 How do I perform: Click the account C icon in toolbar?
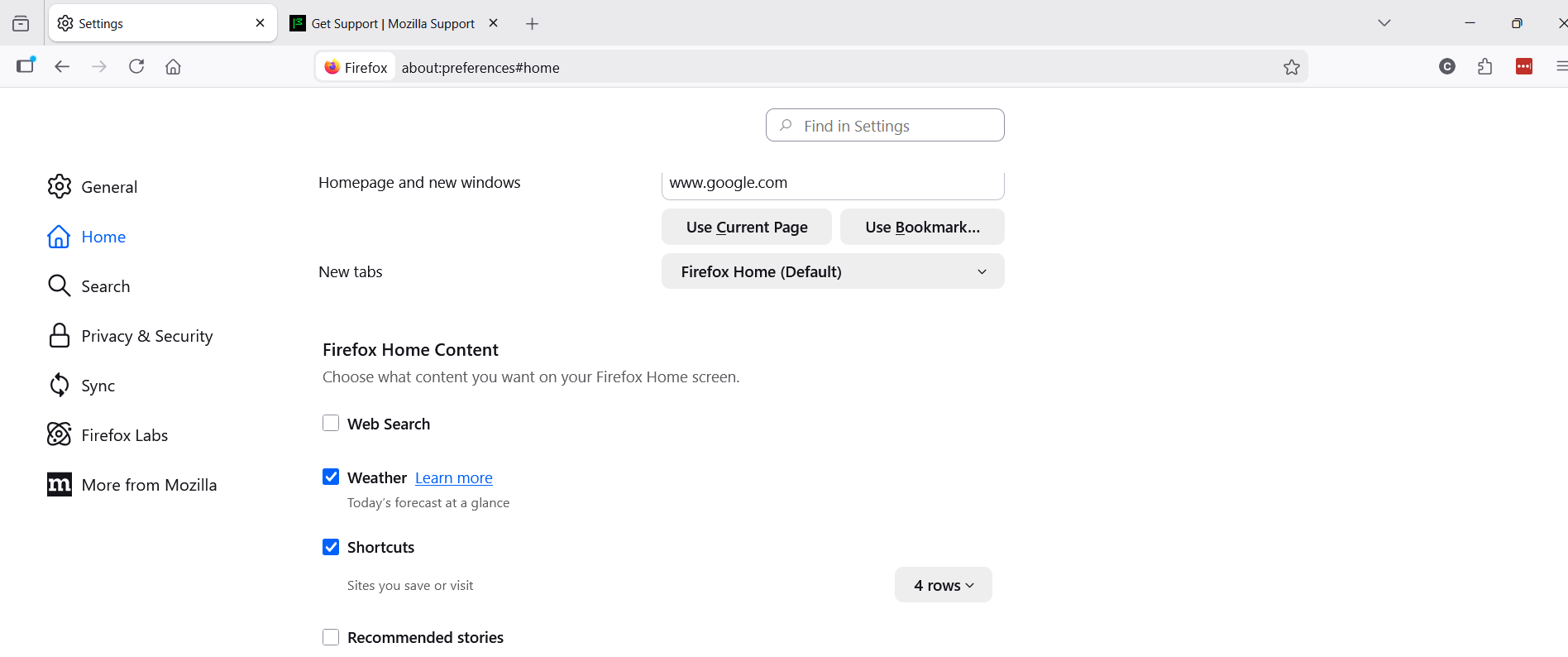(1446, 66)
